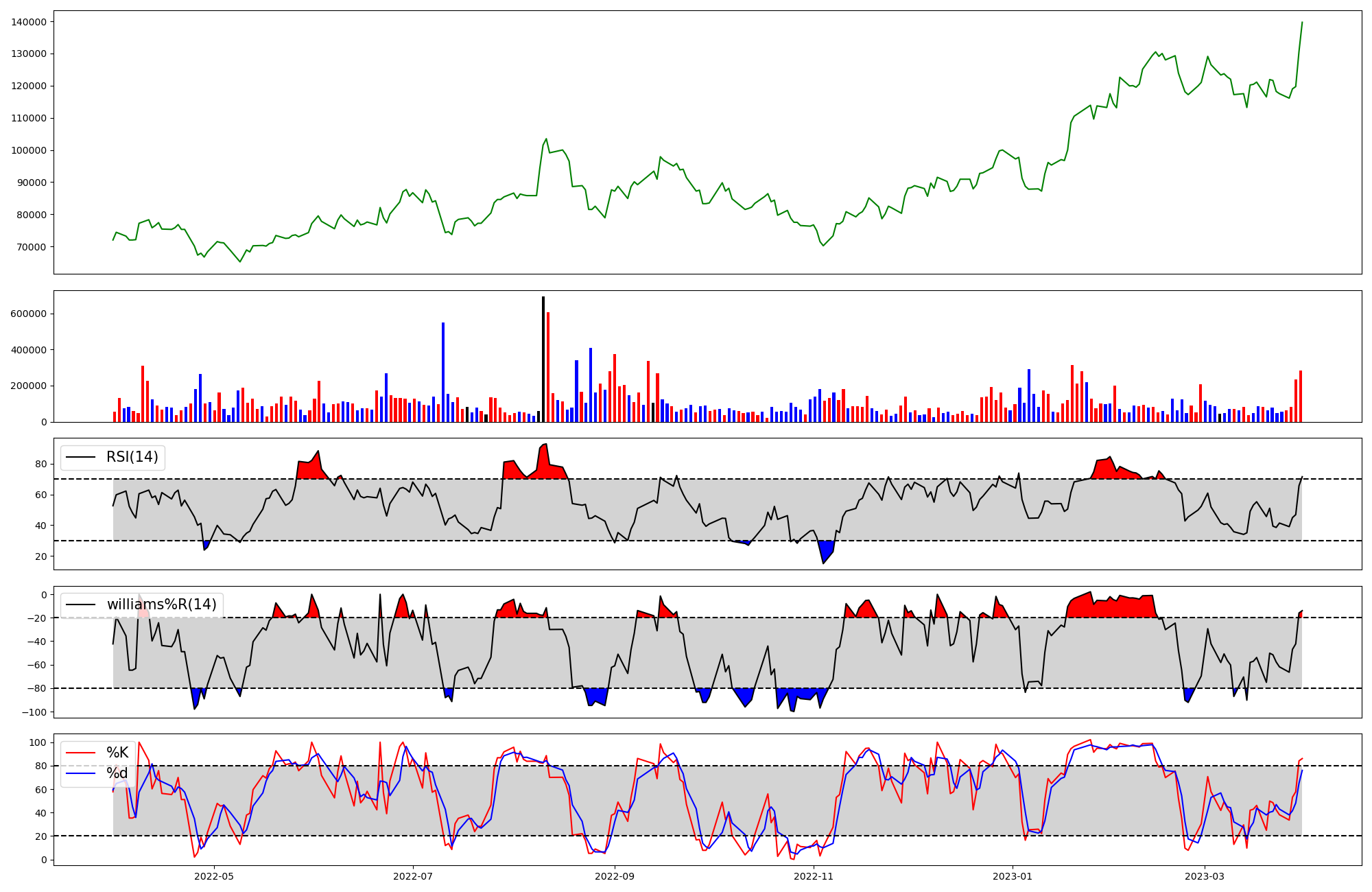Select the 2022-11 date tick label
1372x892 pixels.
814,876
